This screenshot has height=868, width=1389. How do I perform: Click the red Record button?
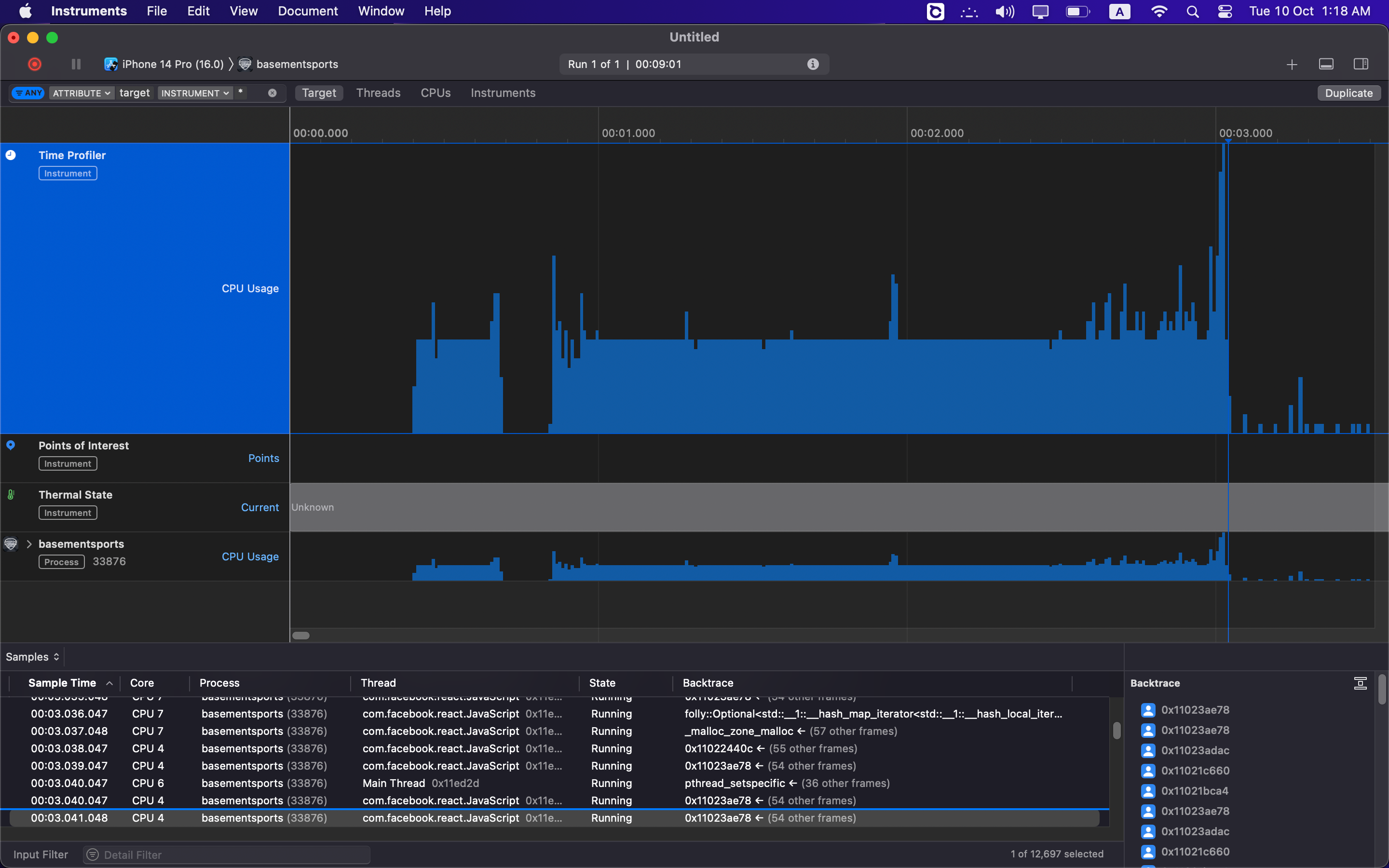(x=34, y=64)
